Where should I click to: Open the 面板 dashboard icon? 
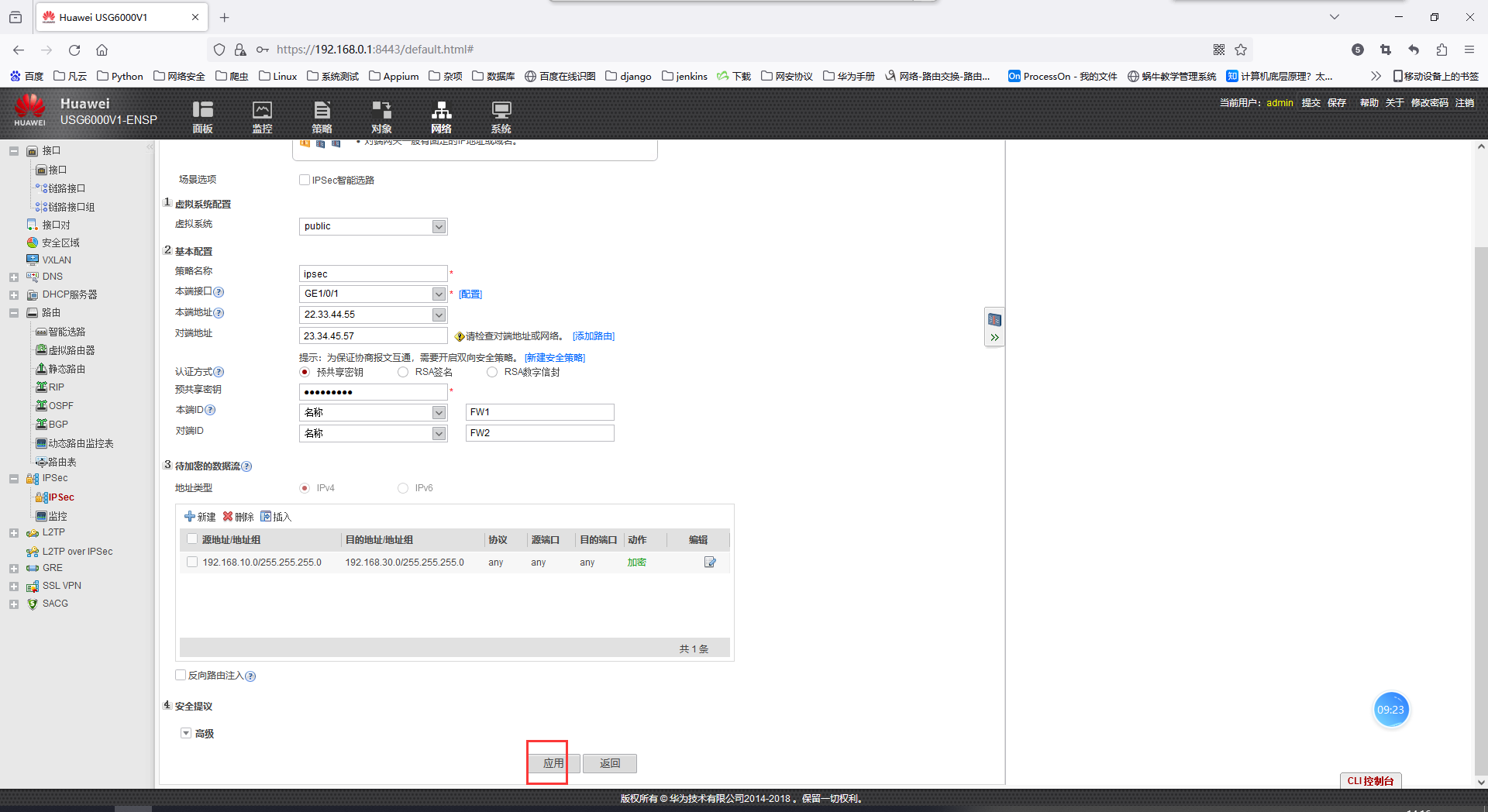[x=202, y=117]
